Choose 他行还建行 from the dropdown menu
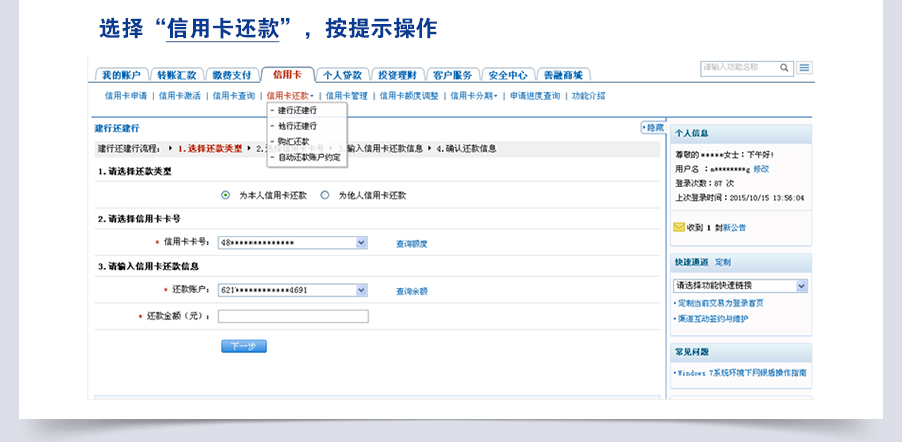Image resolution: width=902 pixels, height=442 pixels. click(x=297, y=126)
